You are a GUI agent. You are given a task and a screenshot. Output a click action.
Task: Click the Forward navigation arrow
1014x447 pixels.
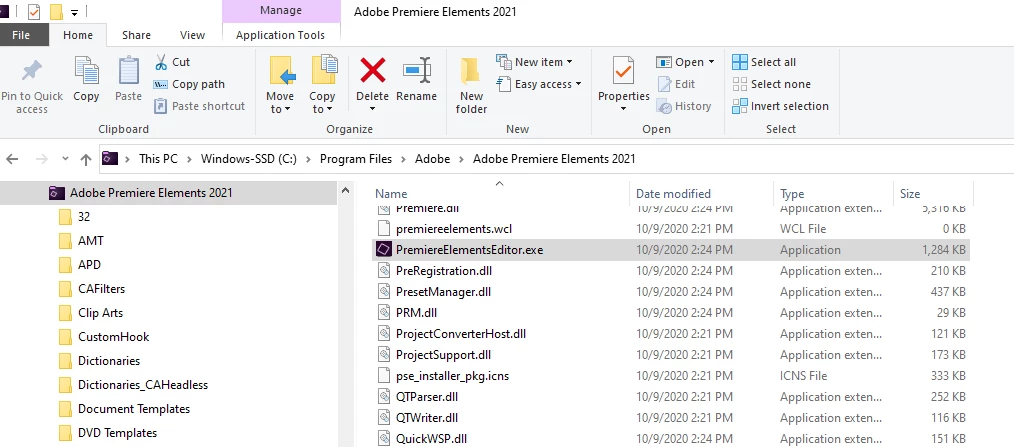tap(41, 159)
